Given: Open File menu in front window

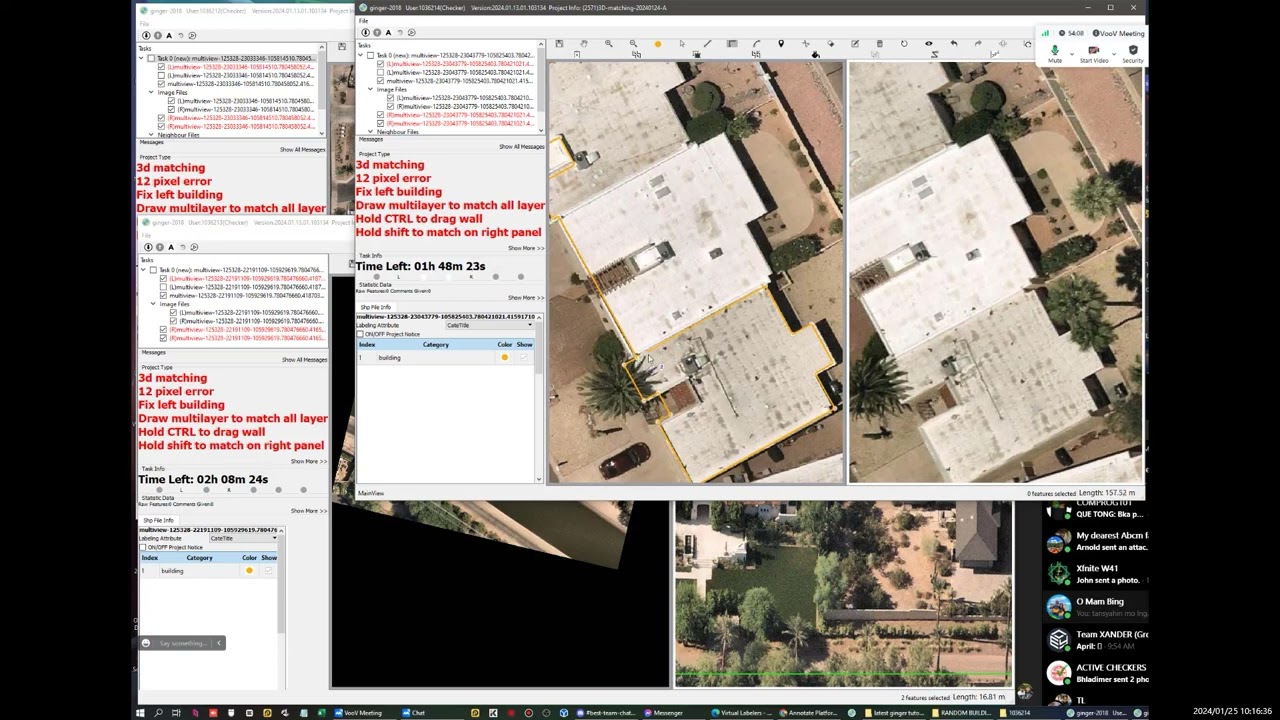Looking at the screenshot, I should coord(363,21).
